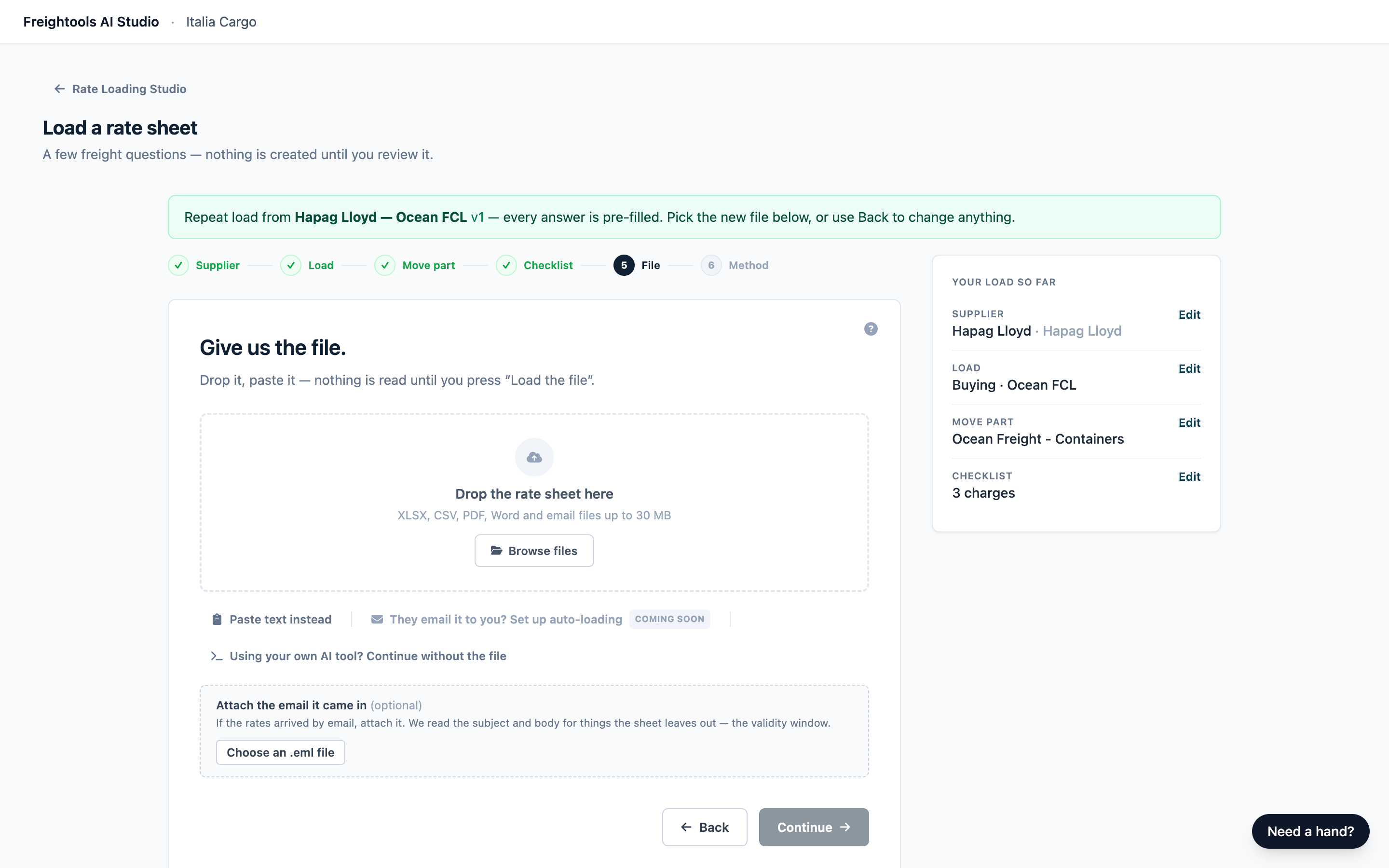Edit the Load entry

coord(1189,368)
